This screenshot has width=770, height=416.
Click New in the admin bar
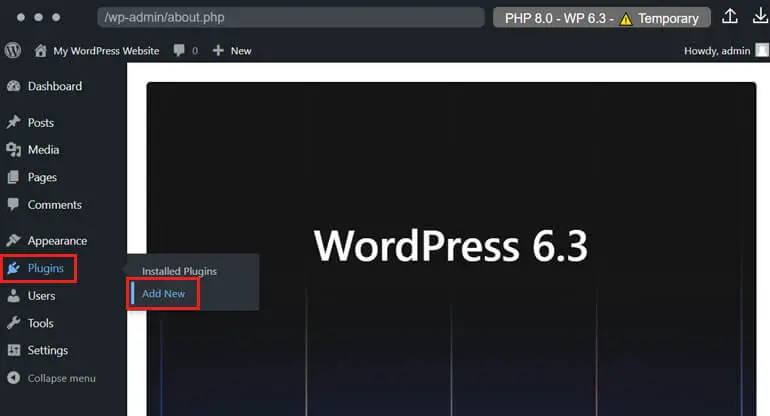click(241, 51)
